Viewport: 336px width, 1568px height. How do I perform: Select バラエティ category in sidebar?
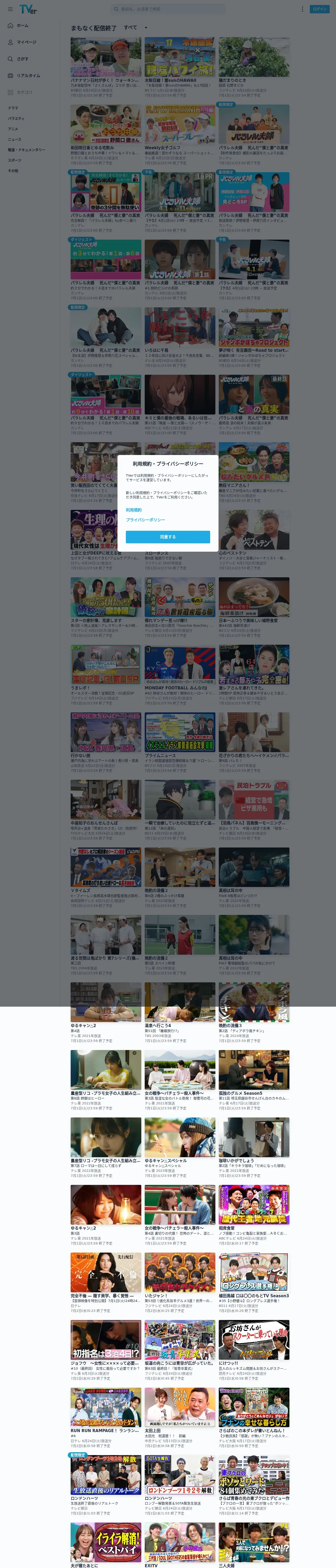point(16,118)
